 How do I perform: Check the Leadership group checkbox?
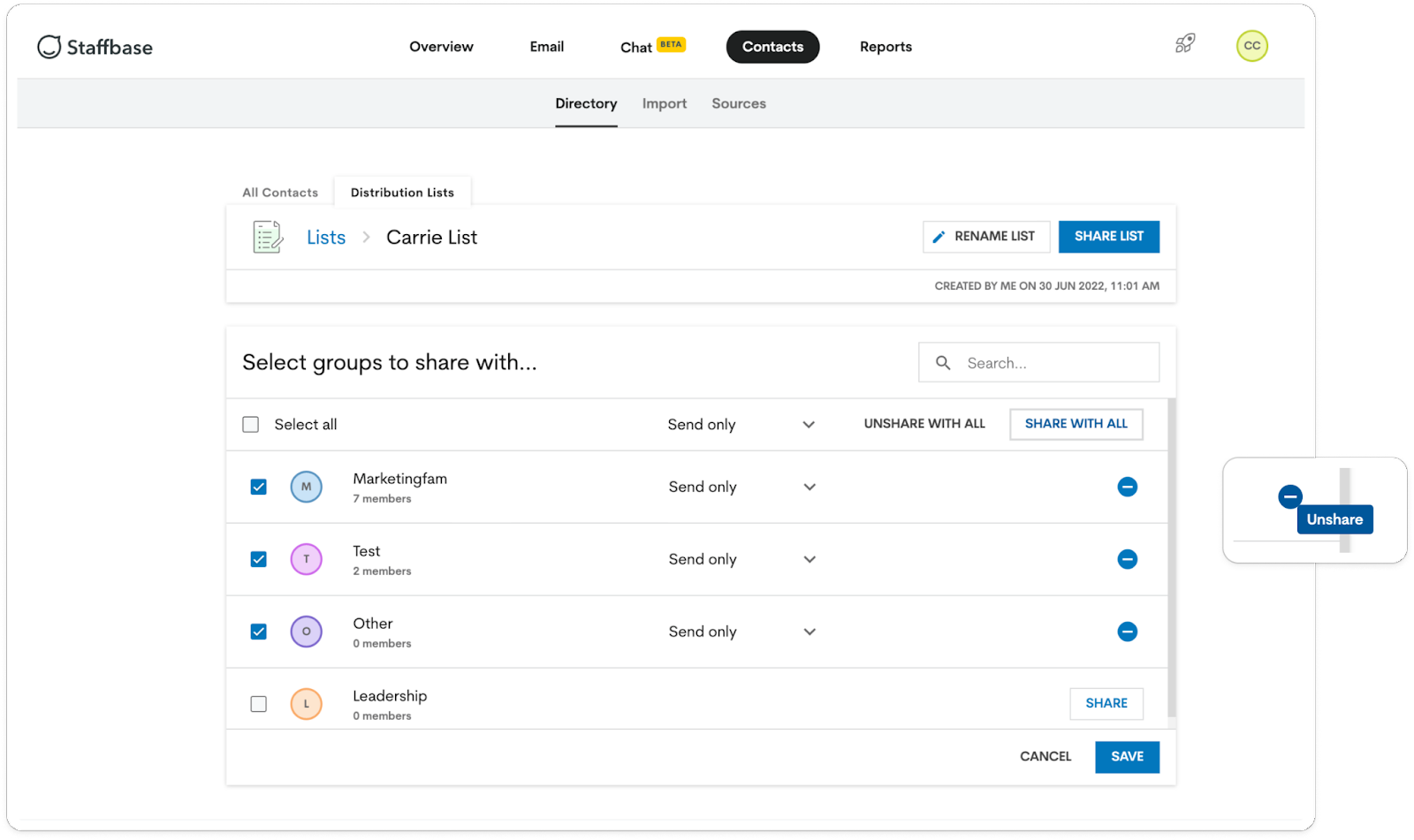(258, 704)
